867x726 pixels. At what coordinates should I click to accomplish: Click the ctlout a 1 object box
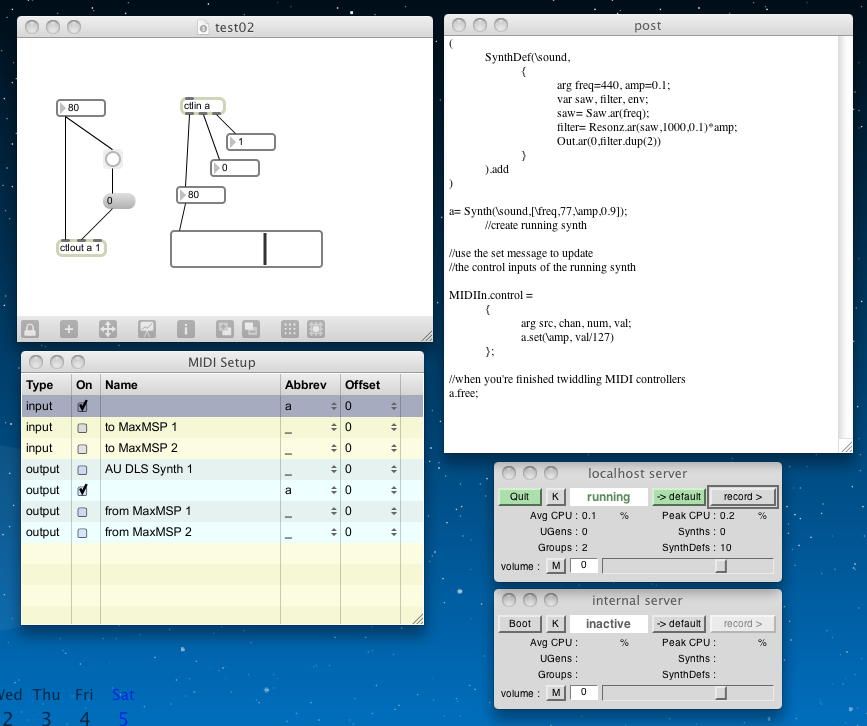(x=81, y=248)
